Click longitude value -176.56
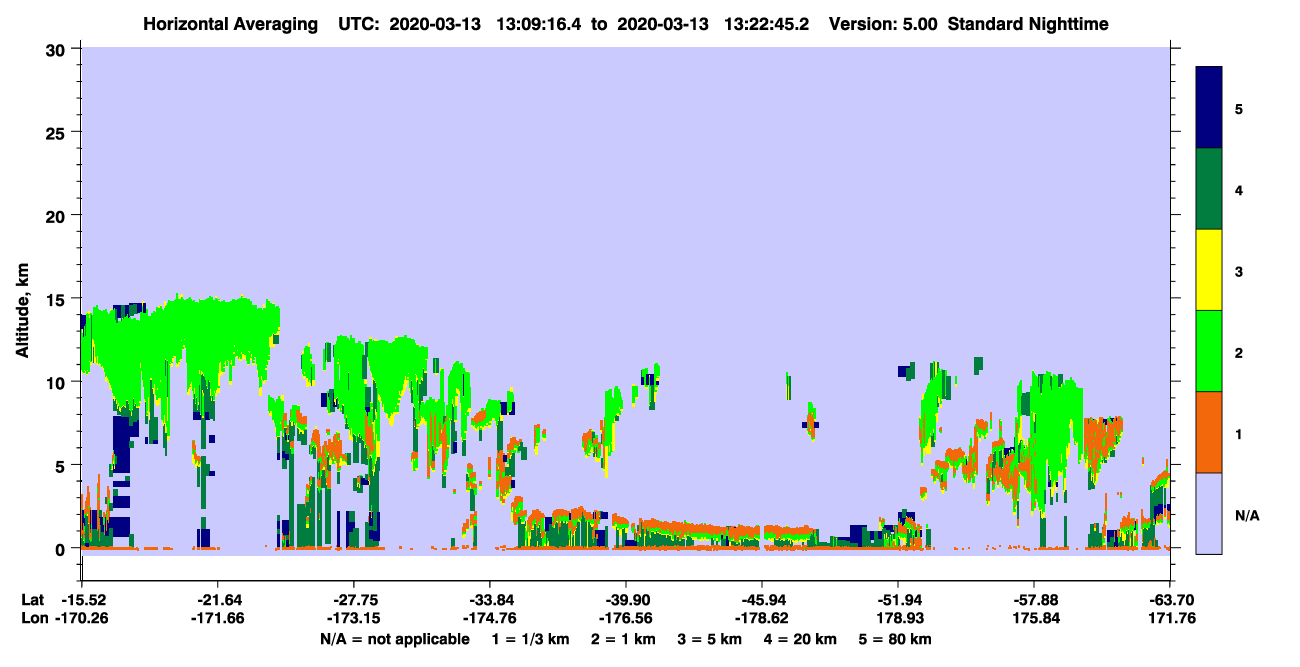The image size is (1300, 667). (x=626, y=619)
